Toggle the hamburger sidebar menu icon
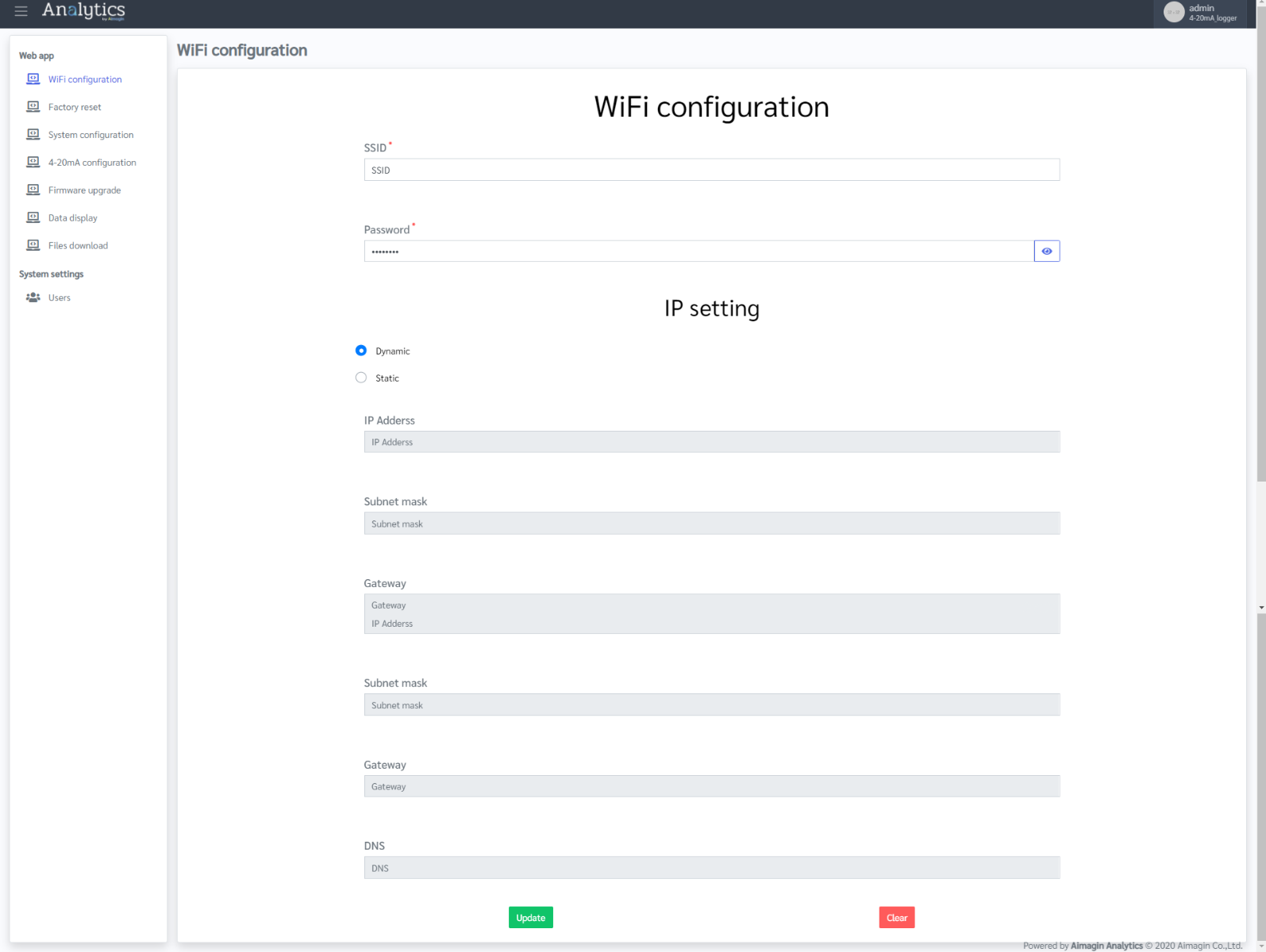 [21, 11]
